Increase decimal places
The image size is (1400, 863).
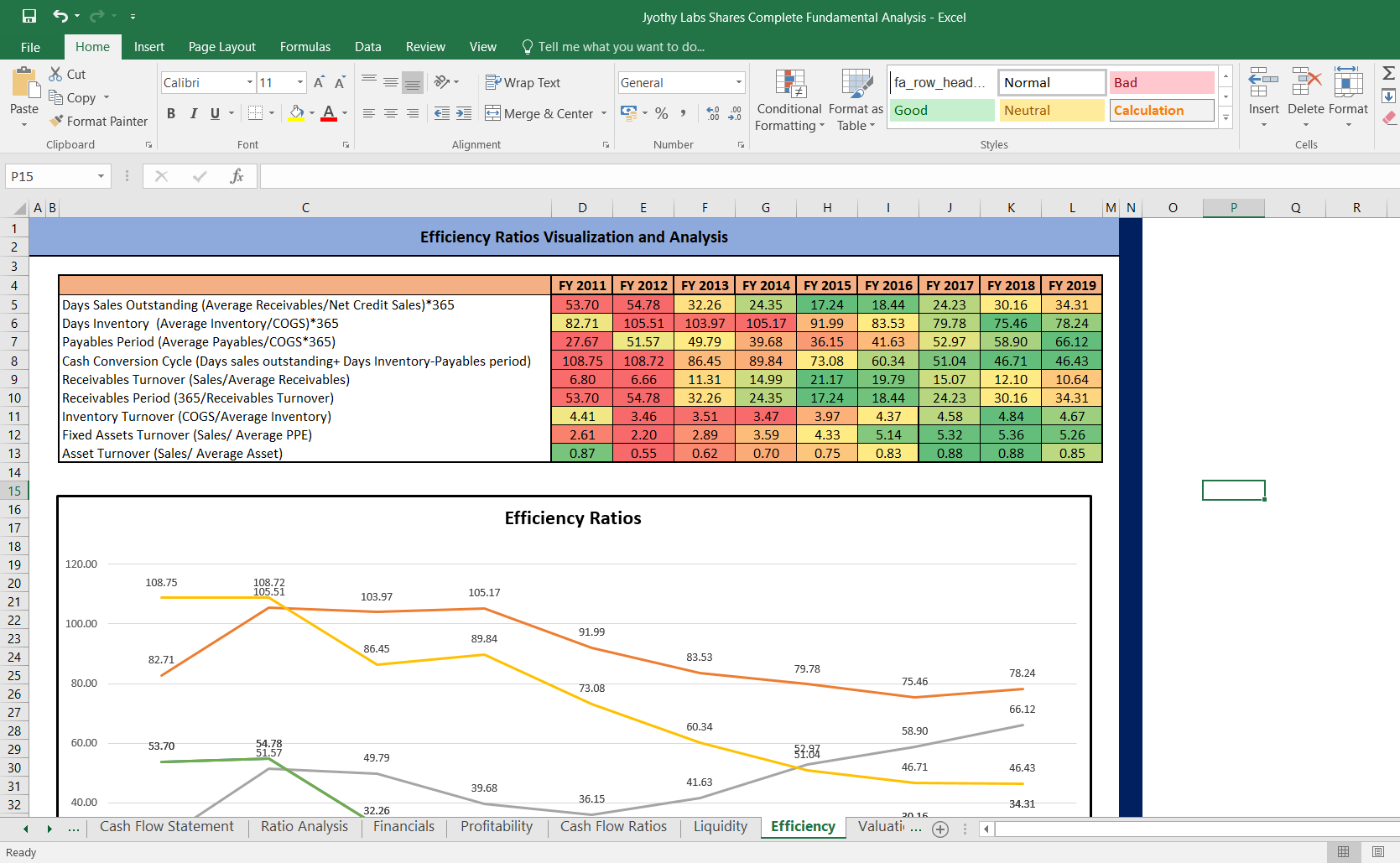click(x=713, y=112)
